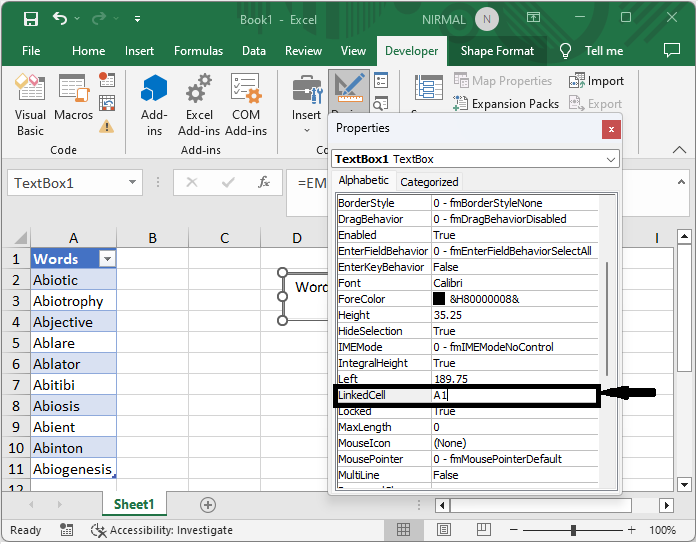The height and width of the screenshot is (544, 698).
Task: Click the control Properties icon in ribbon
Action: pyautogui.click(x=381, y=81)
